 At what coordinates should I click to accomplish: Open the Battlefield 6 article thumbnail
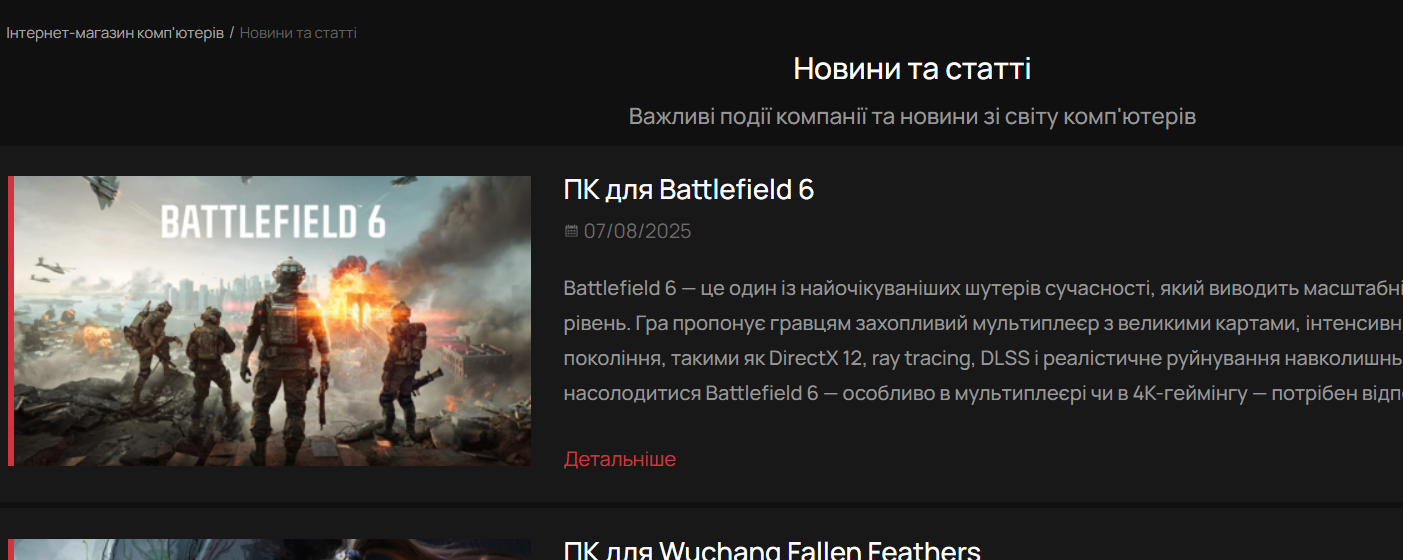point(272,321)
